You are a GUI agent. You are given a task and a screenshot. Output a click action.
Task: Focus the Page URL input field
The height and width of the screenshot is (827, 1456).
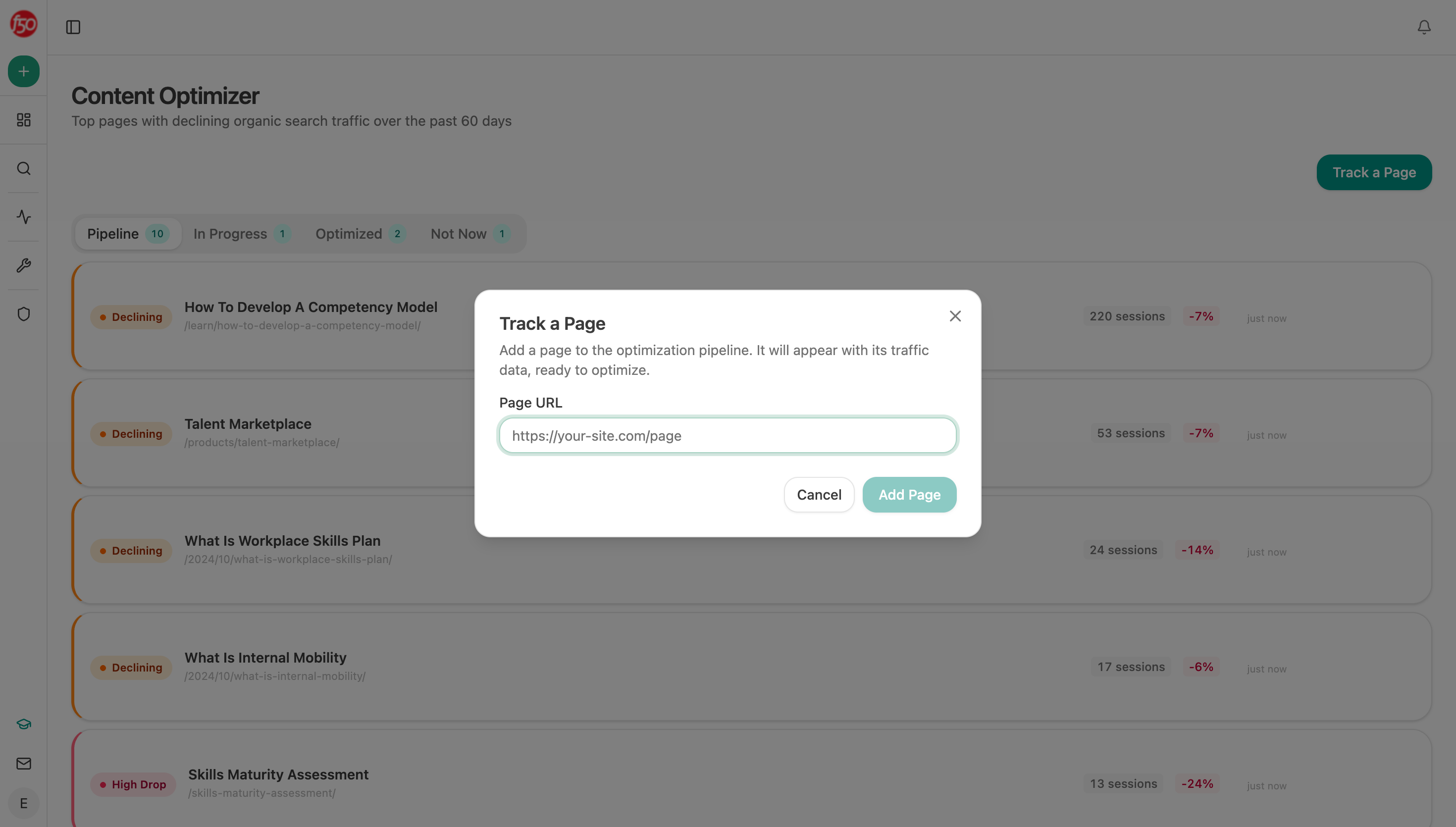(728, 436)
